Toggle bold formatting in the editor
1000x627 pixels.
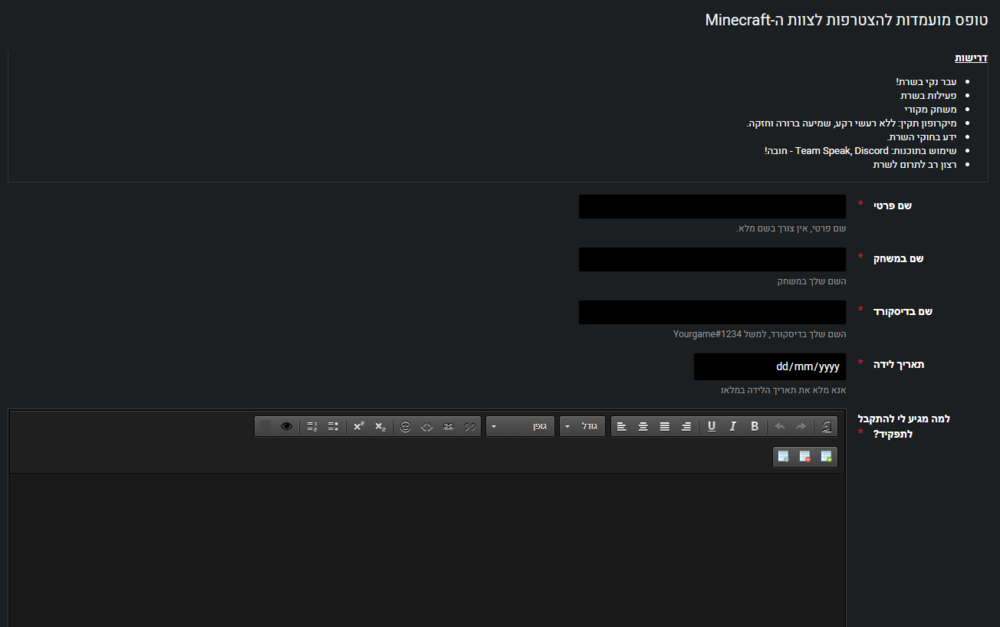pyautogui.click(x=754, y=426)
